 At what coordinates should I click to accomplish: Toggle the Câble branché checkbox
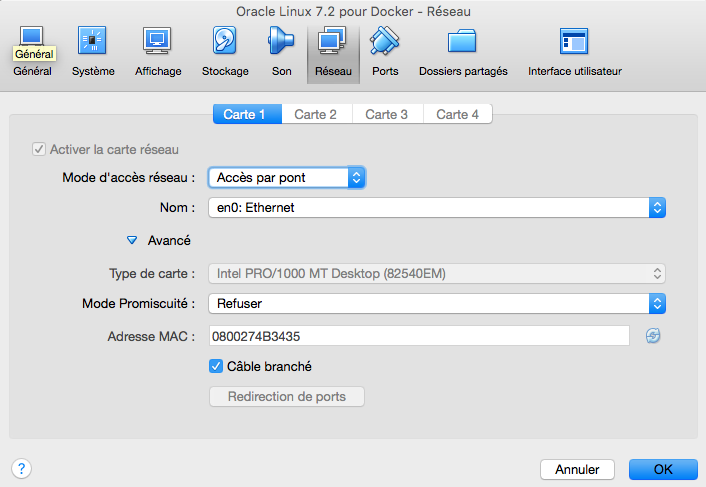tap(216, 367)
